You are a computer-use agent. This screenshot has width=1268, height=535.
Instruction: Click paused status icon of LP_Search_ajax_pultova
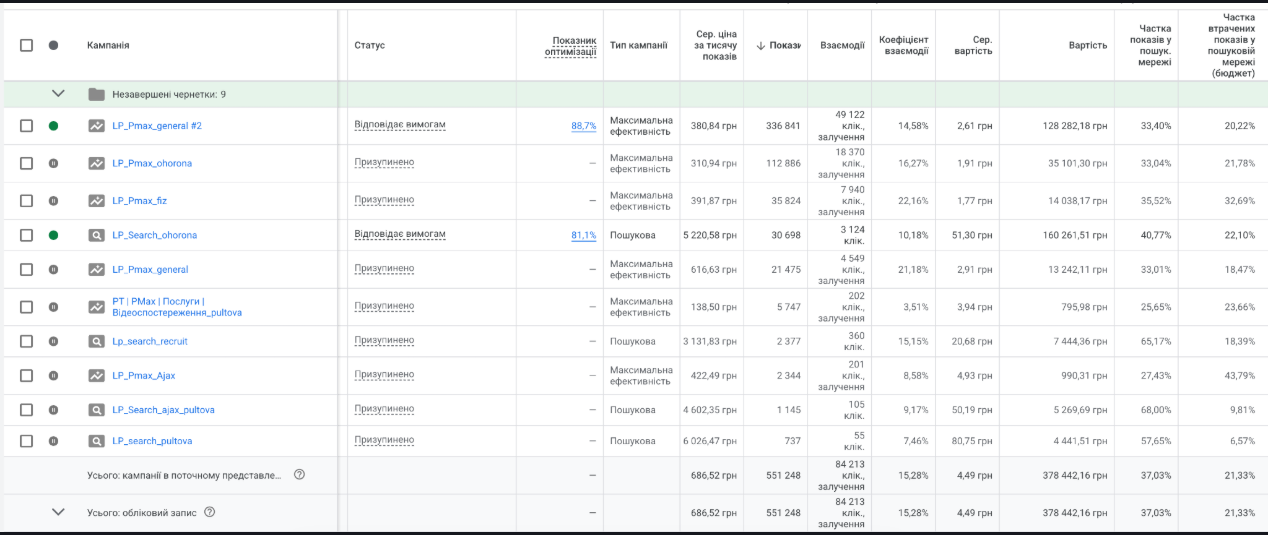pos(53,410)
